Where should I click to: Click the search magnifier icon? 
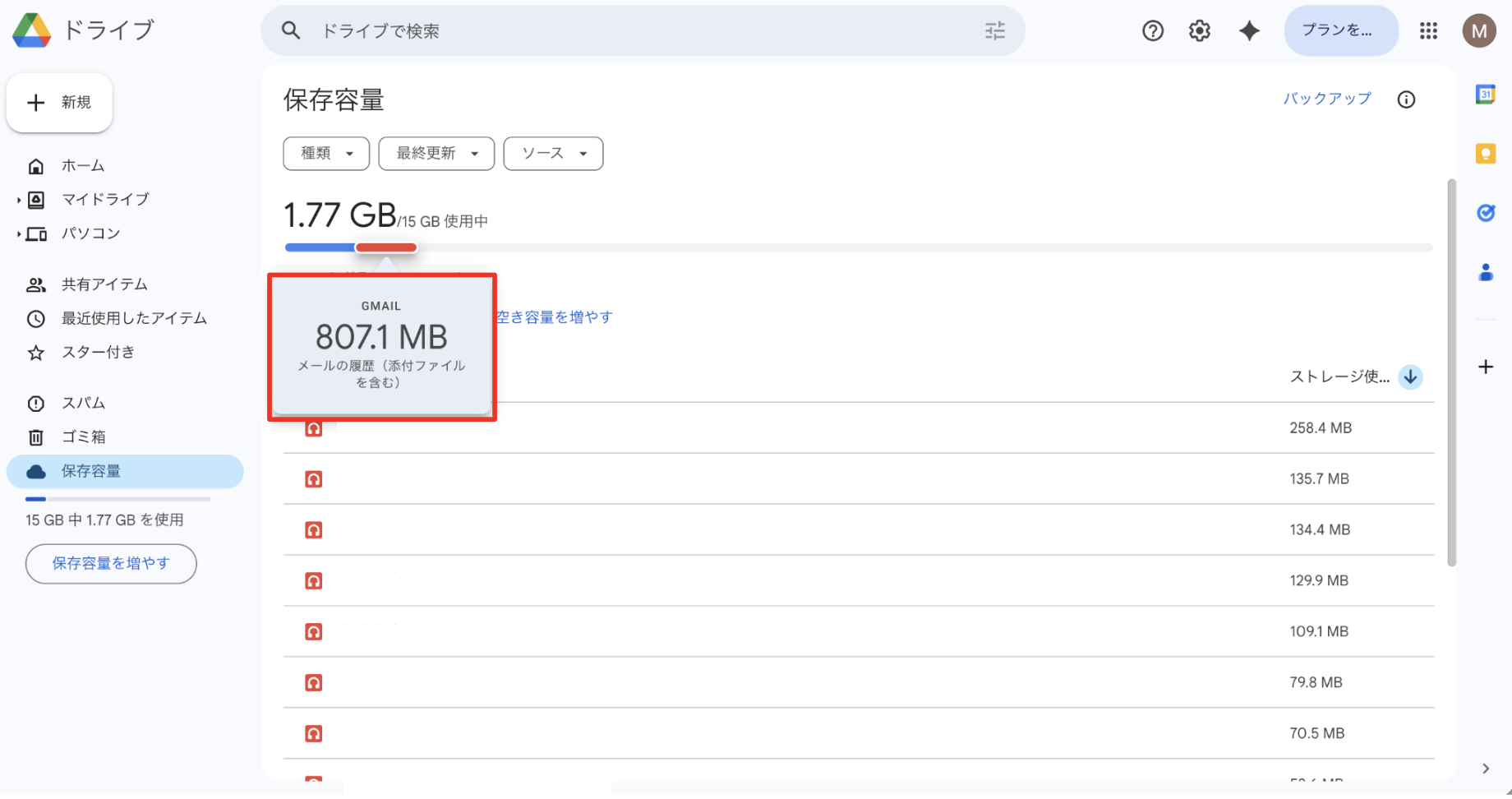click(291, 30)
